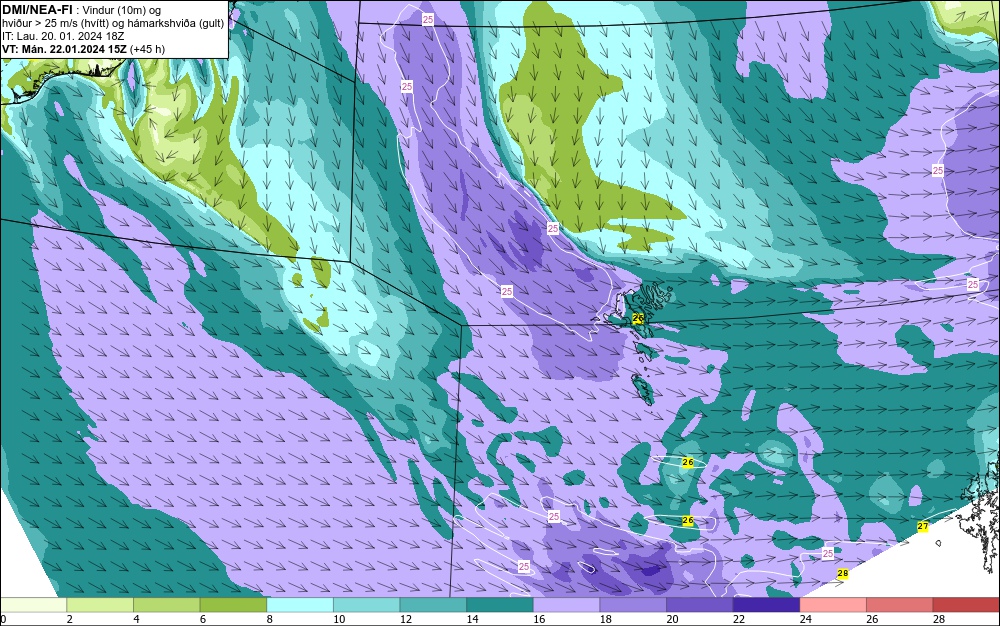Click the 'IT: Lau. 20. 01. 2024 18Z' line
The height and width of the screenshot is (626, 1000).
63,36
